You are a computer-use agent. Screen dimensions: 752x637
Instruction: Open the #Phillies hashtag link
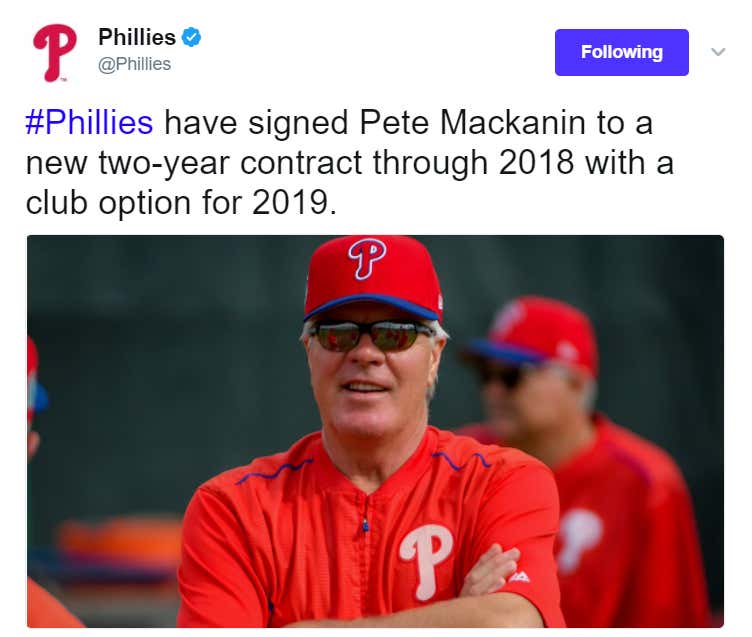coord(90,123)
